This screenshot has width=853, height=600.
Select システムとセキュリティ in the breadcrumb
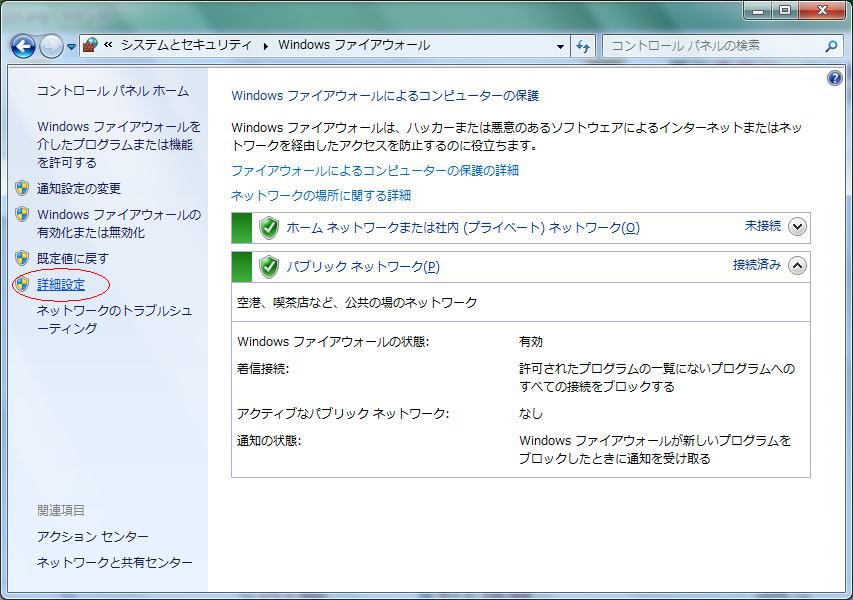(188, 45)
